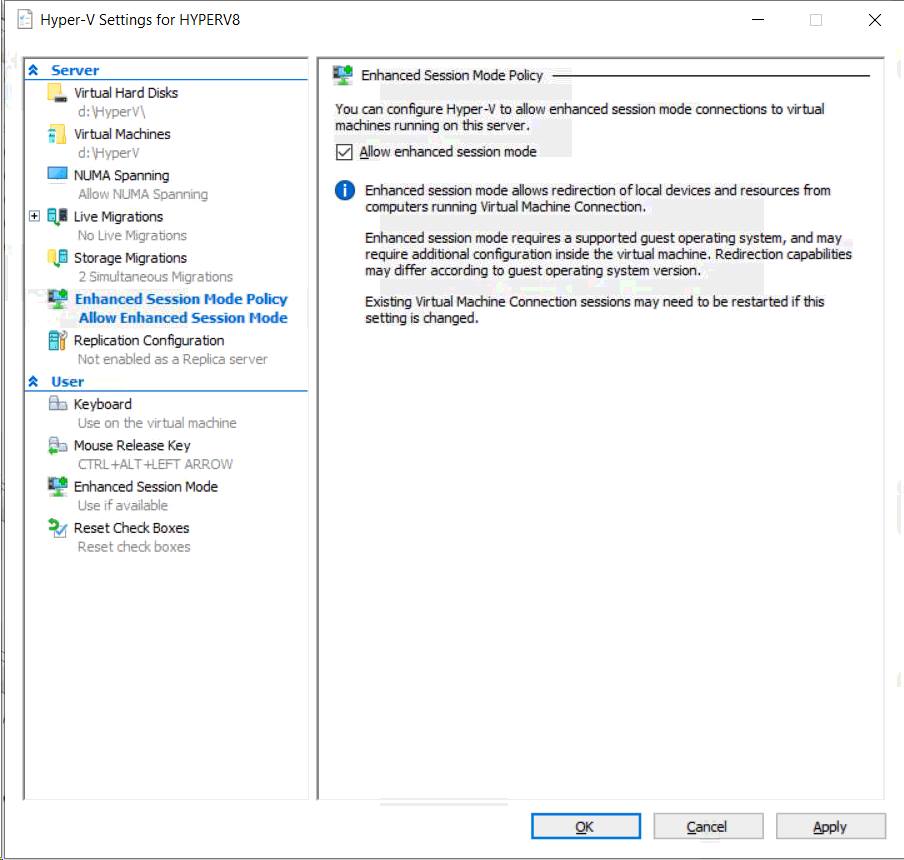Click the Cancel button

click(x=708, y=827)
